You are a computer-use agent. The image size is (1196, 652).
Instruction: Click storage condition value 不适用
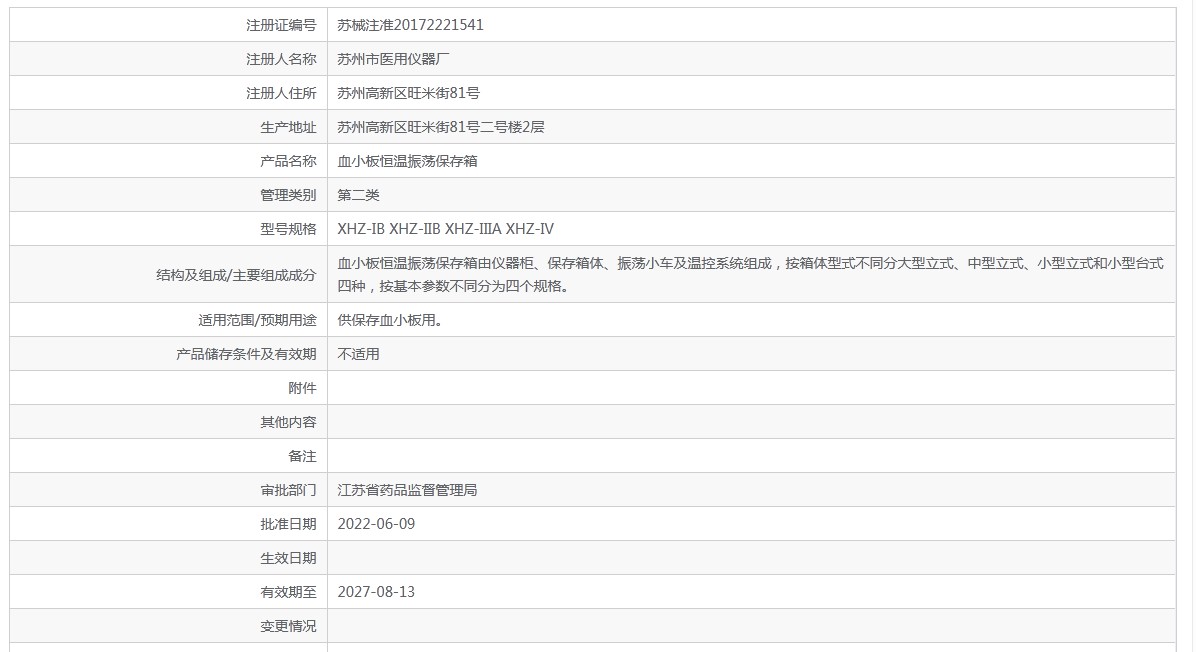(358, 355)
